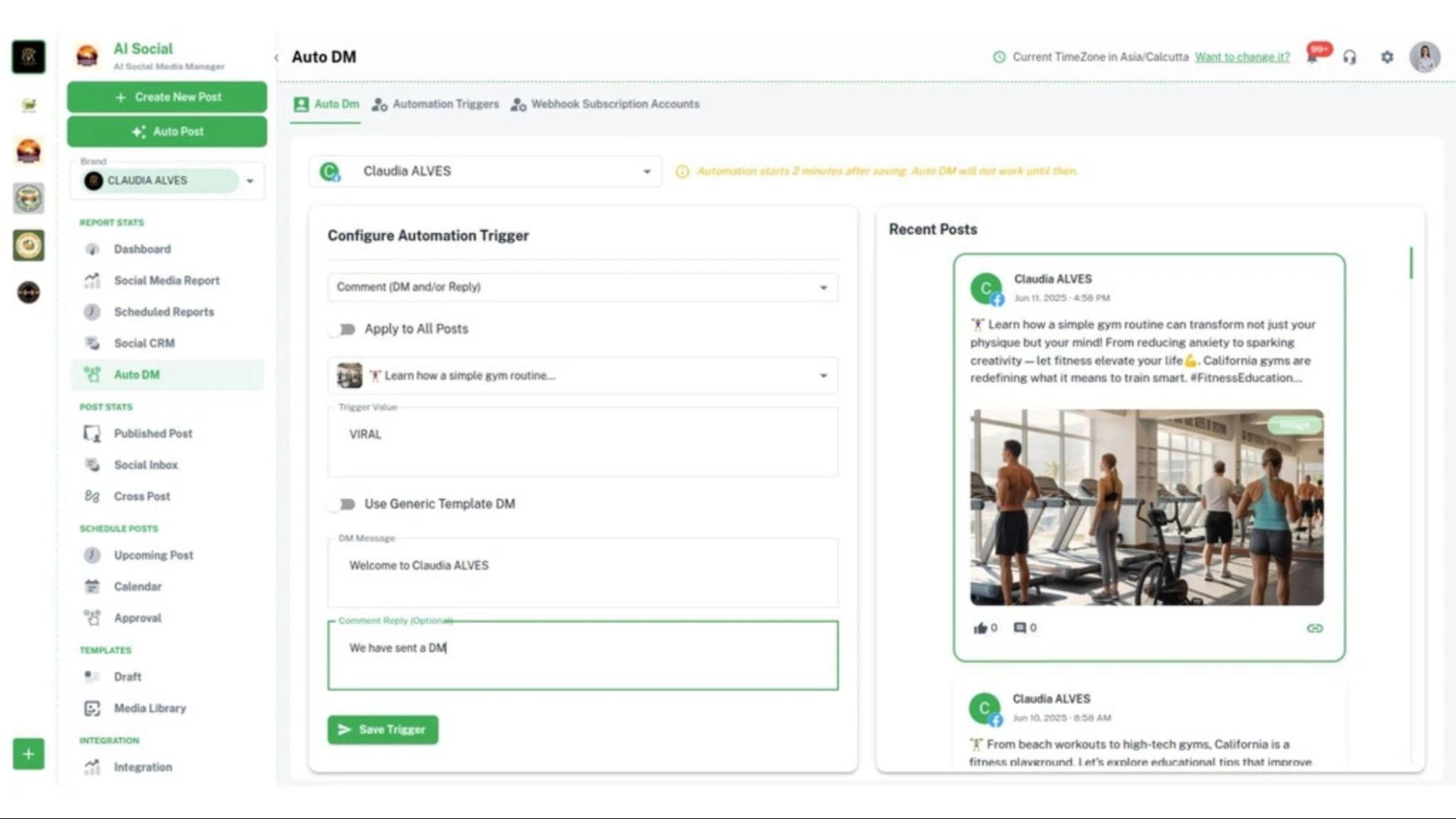Click the green plus icon at bottom left

coord(28,753)
